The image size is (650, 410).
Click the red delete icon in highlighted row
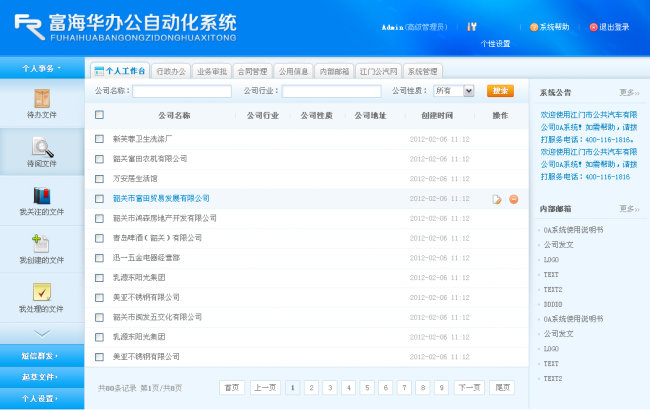coord(514,199)
